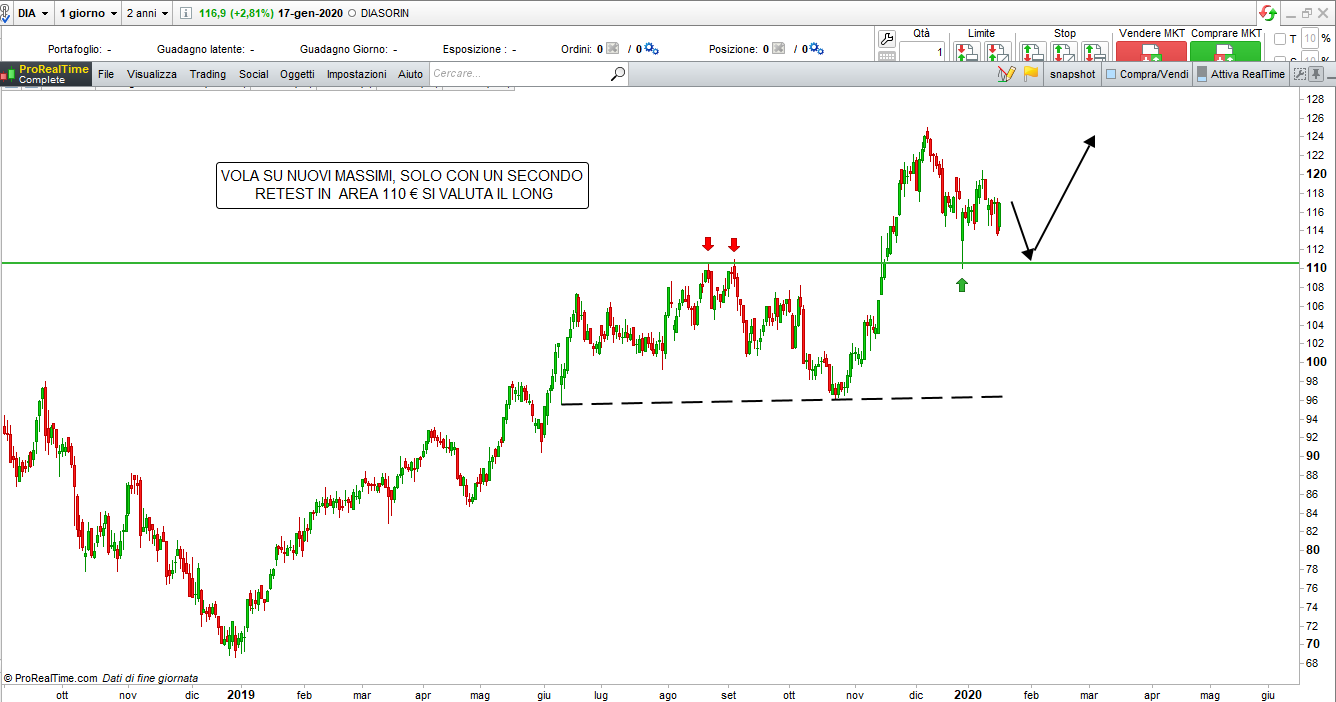
Task: Open the Oggetti menu
Action: tap(297, 74)
